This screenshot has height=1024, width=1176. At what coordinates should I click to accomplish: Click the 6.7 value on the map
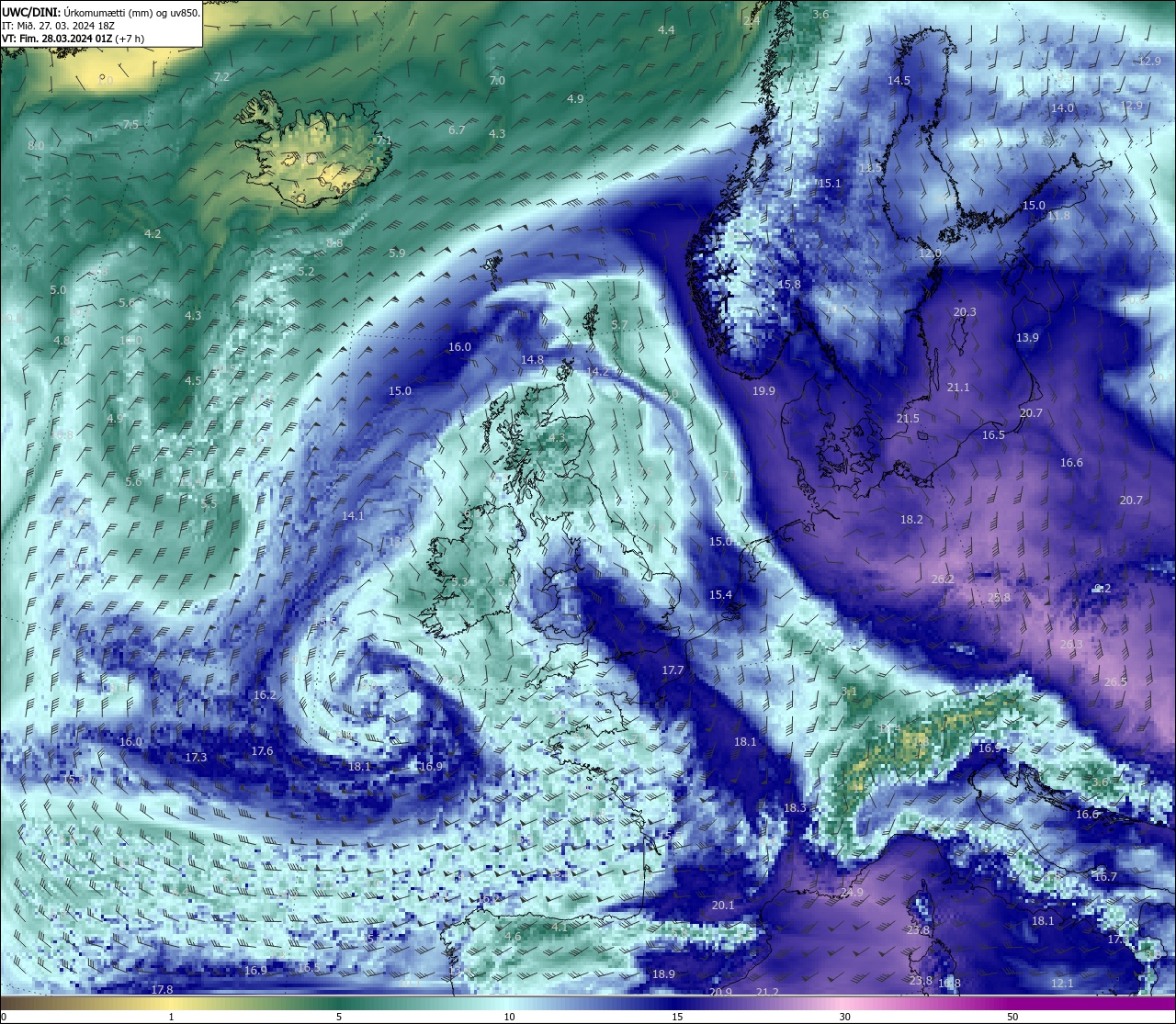pos(457,130)
